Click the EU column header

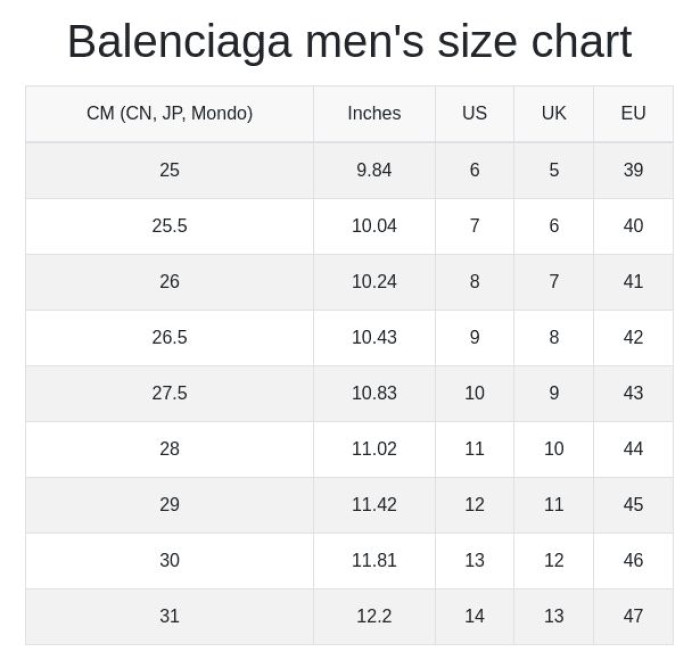click(633, 114)
